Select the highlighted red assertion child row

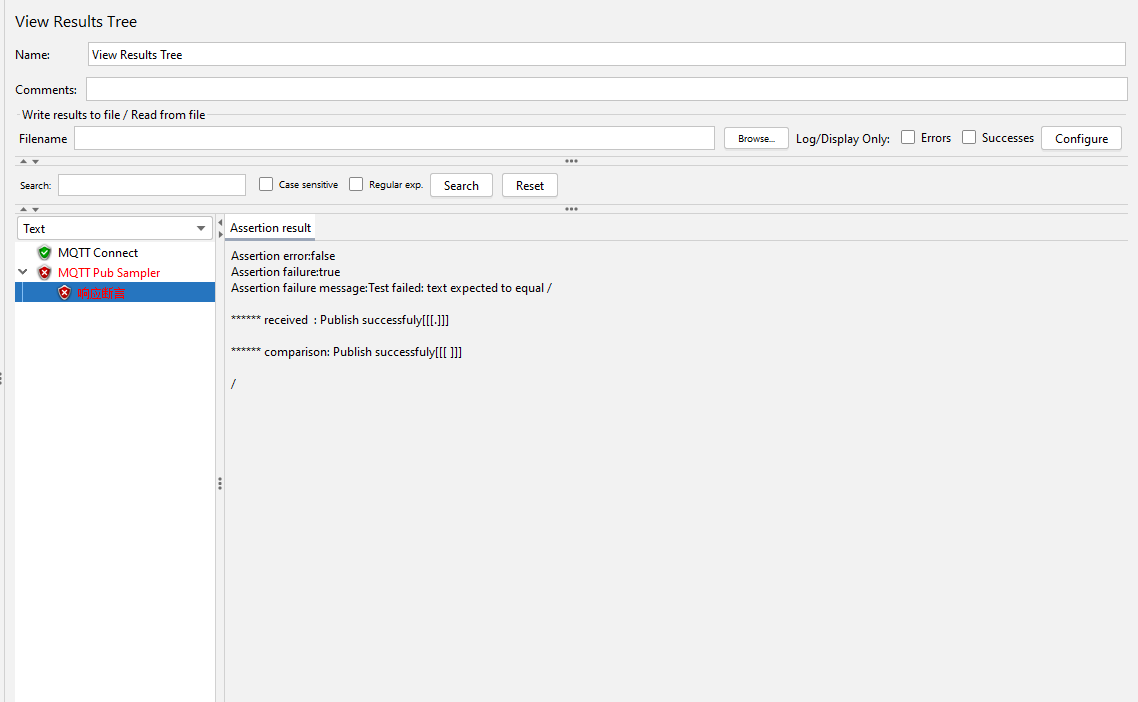tap(115, 293)
